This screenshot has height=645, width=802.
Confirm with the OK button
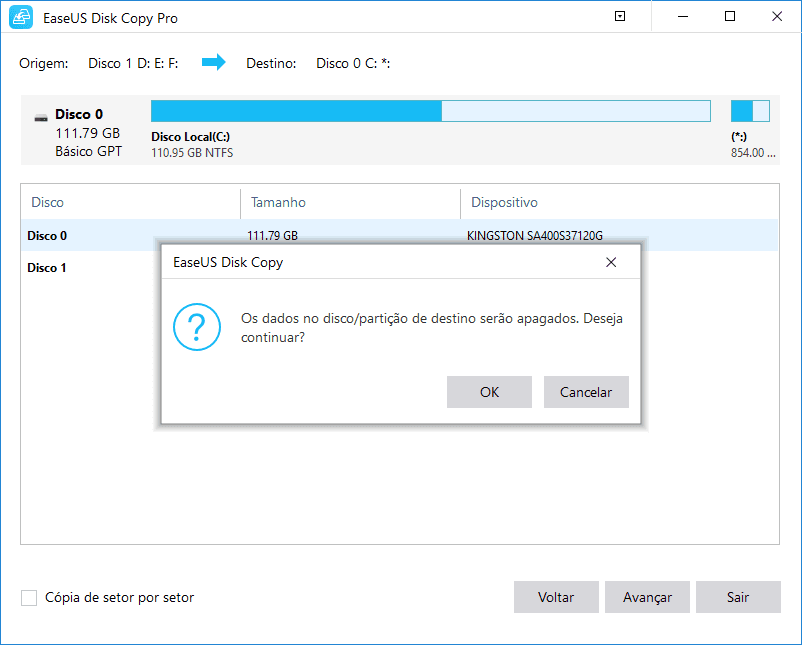(x=489, y=392)
